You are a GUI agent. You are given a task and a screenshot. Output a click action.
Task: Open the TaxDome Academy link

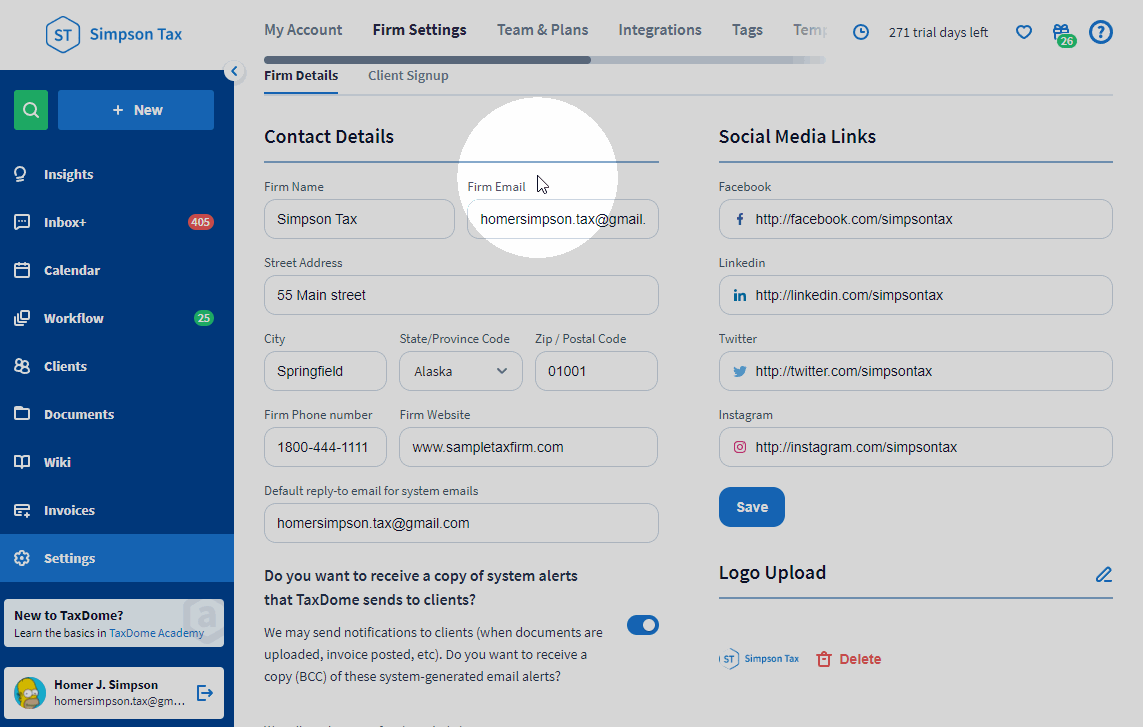tap(157, 633)
